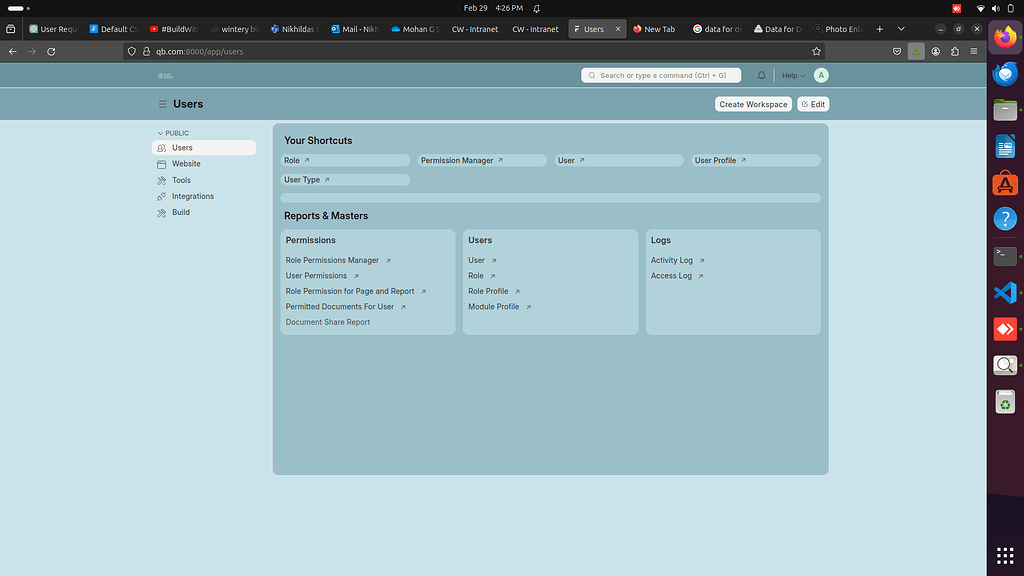Click the notification bell icon
The image size is (1024, 576).
[761, 75]
